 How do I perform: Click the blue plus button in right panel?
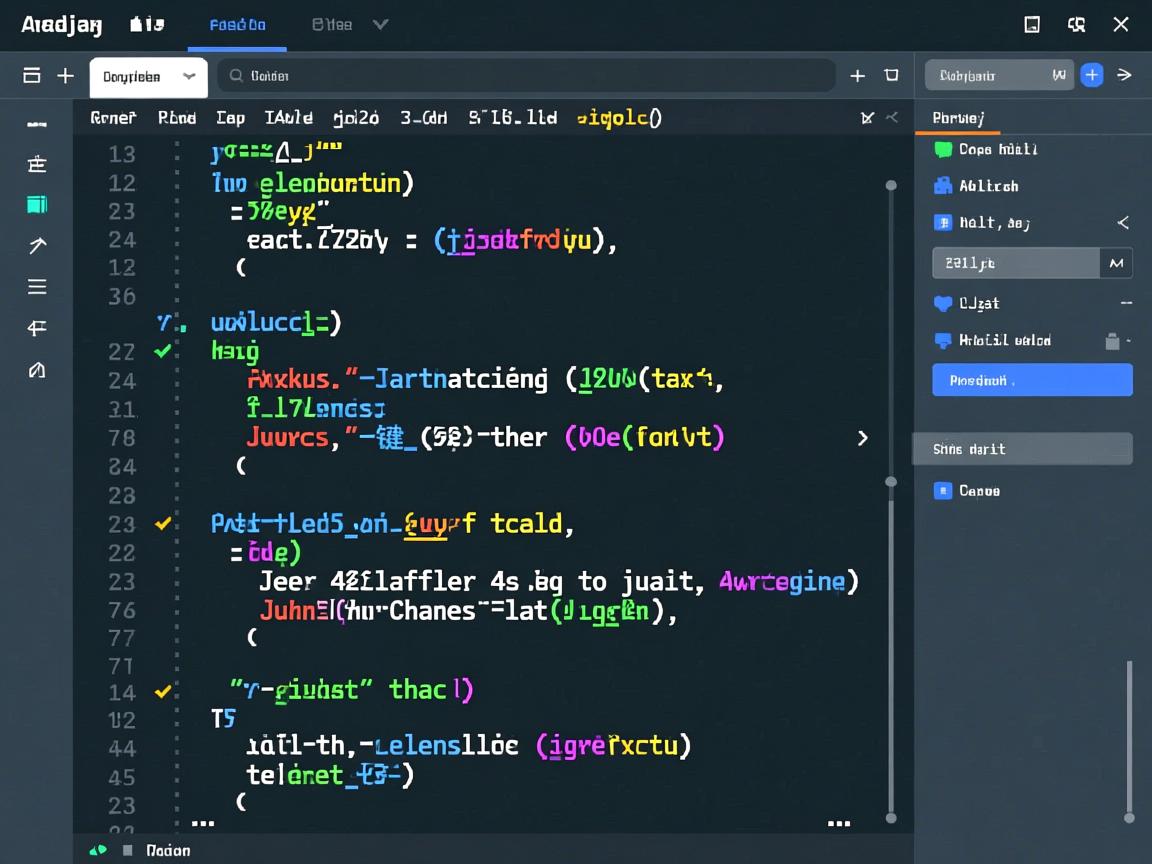(x=1091, y=75)
